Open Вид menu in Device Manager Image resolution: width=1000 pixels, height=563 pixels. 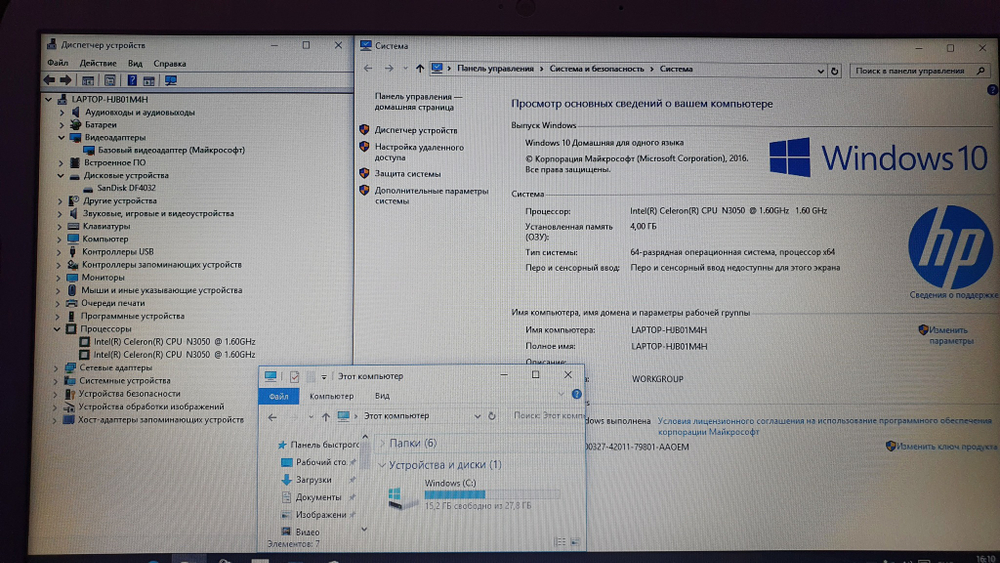pyautogui.click(x=135, y=63)
